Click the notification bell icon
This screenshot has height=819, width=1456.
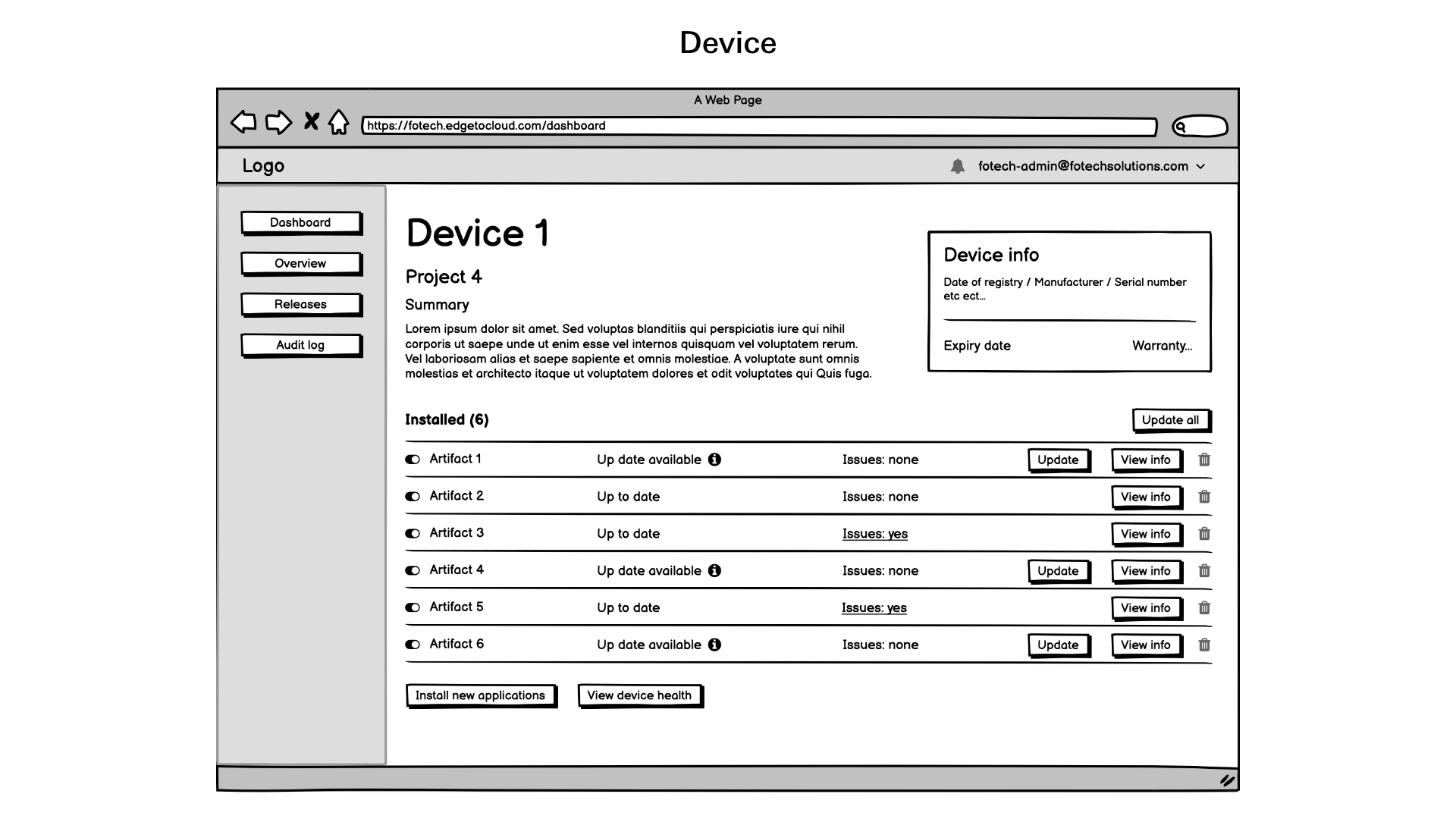pyautogui.click(x=958, y=166)
